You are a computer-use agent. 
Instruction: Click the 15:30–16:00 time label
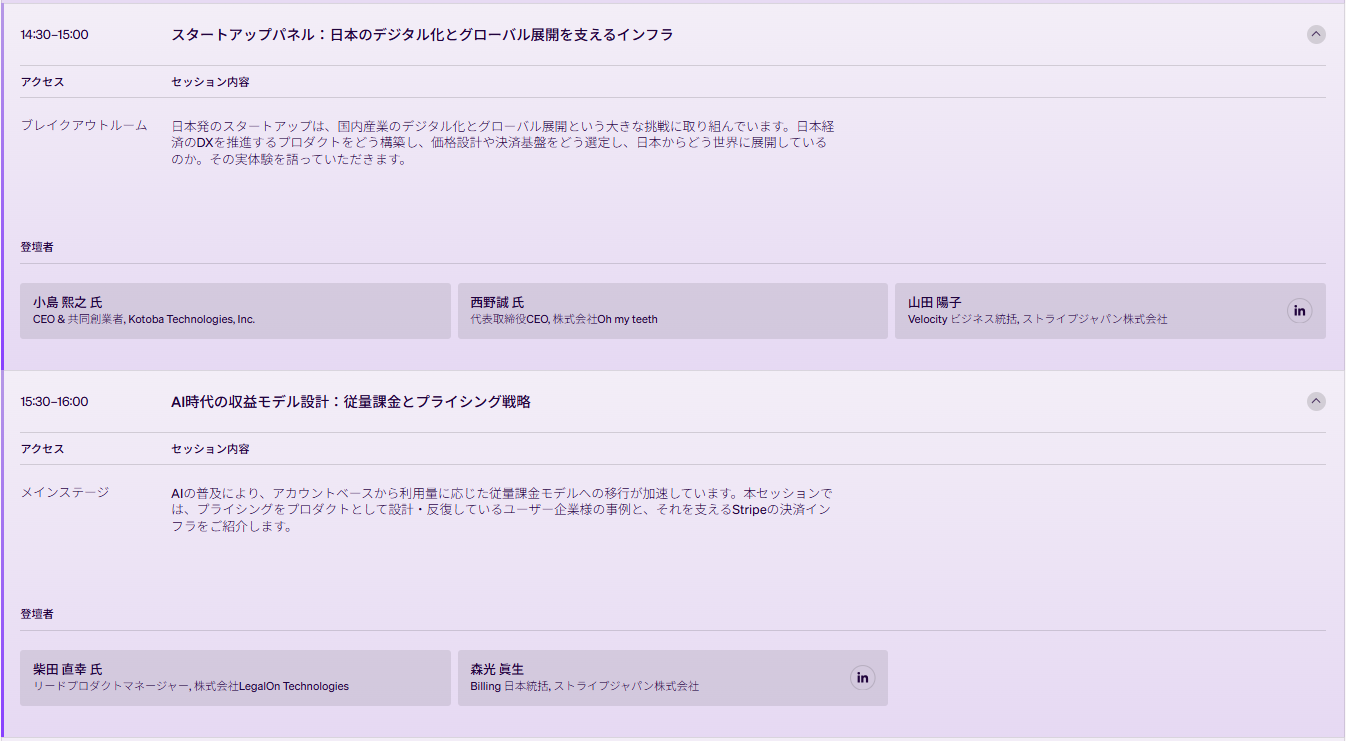(x=54, y=401)
